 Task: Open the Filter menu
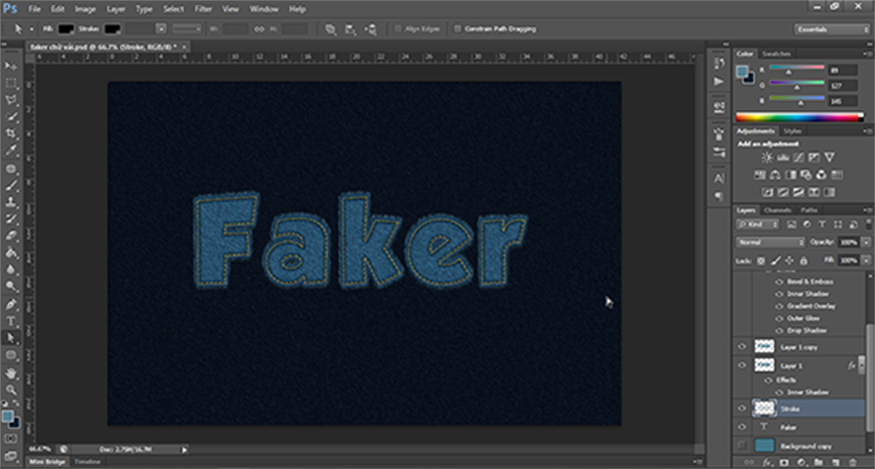click(x=202, y=9)
